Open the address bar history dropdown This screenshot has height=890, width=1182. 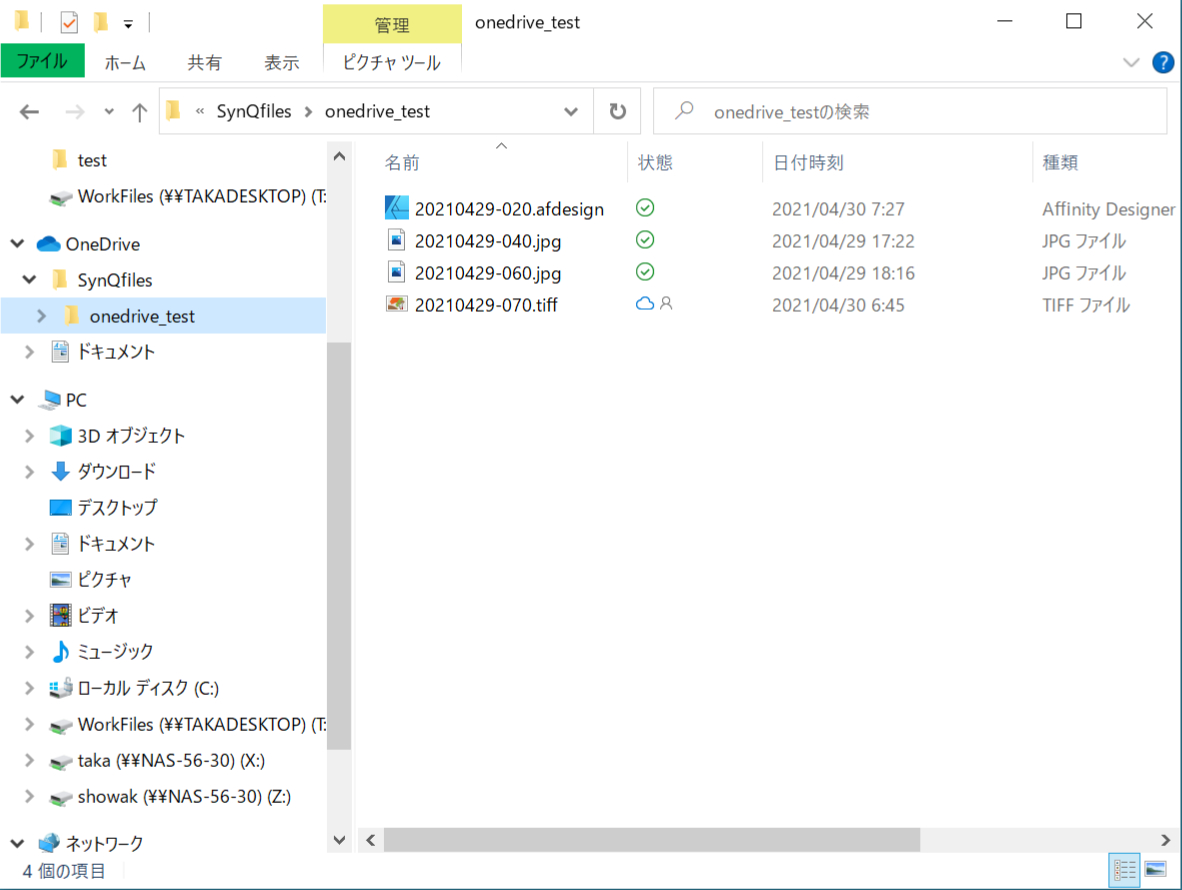click(x=571, y=112)
